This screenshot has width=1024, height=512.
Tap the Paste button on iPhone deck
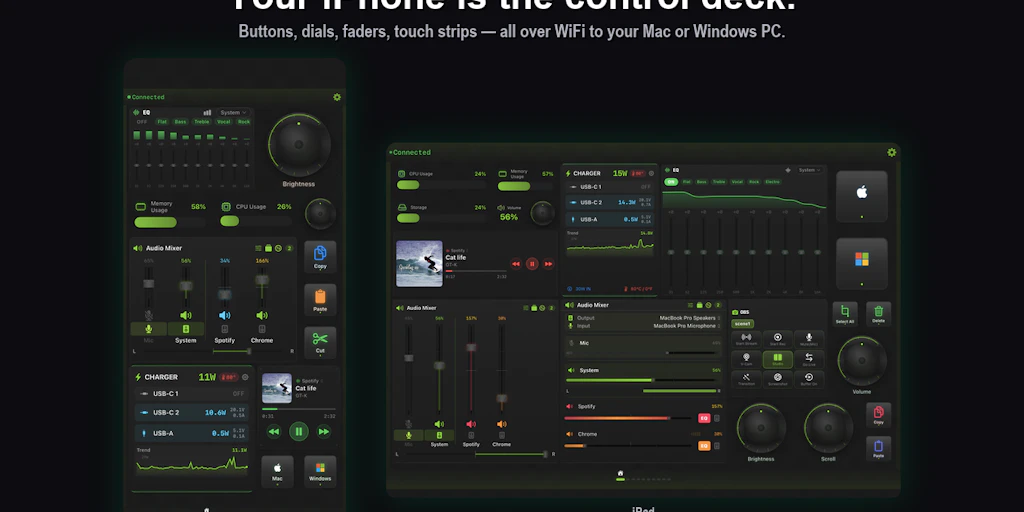(x=320, y=300)
